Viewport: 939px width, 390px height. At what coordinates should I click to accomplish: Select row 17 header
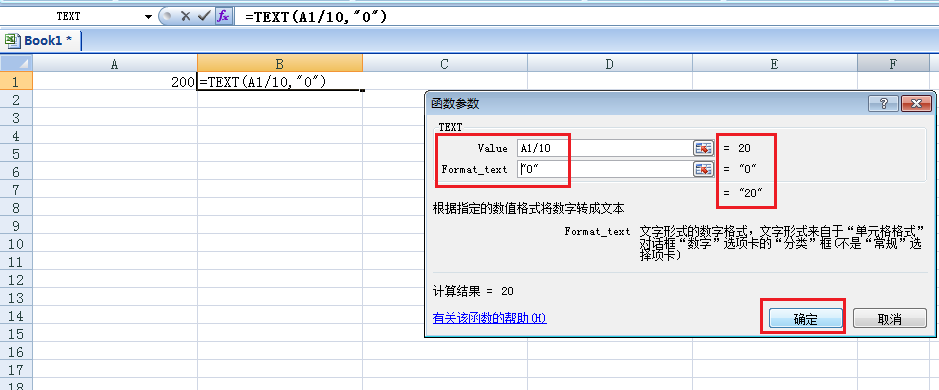tap(16, 370)
